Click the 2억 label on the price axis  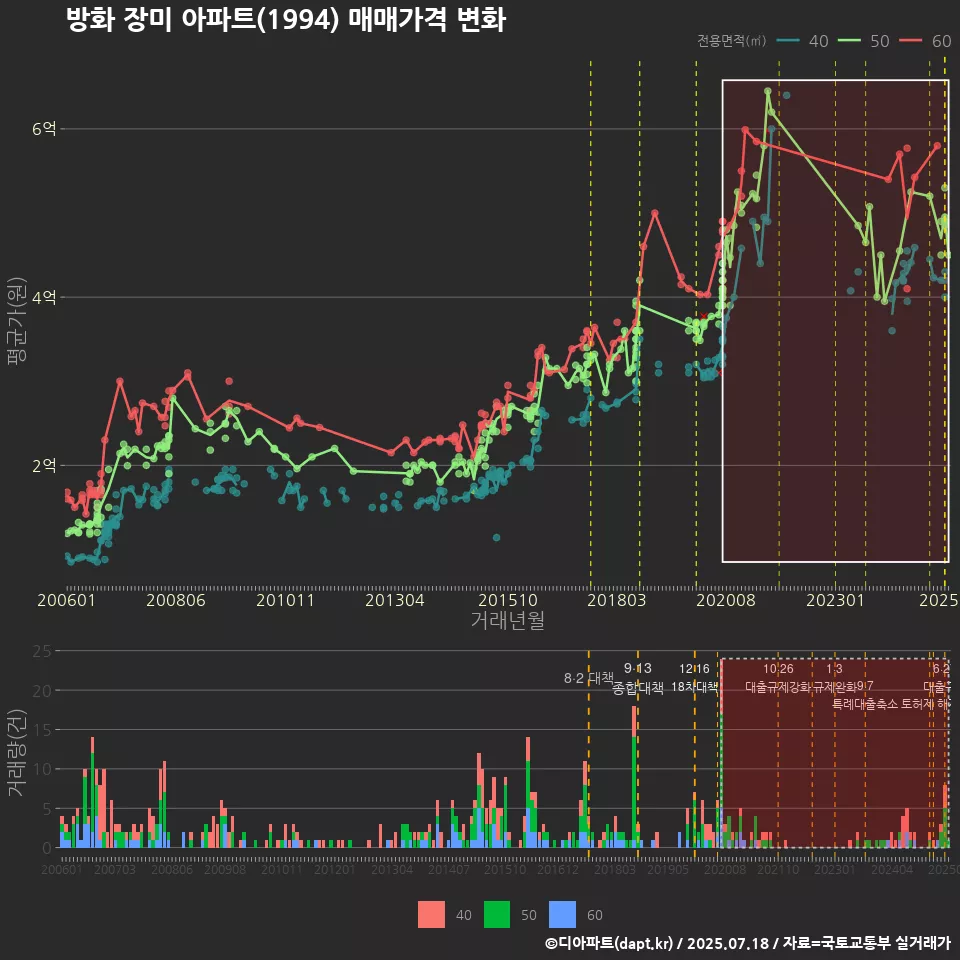[44, 466]
